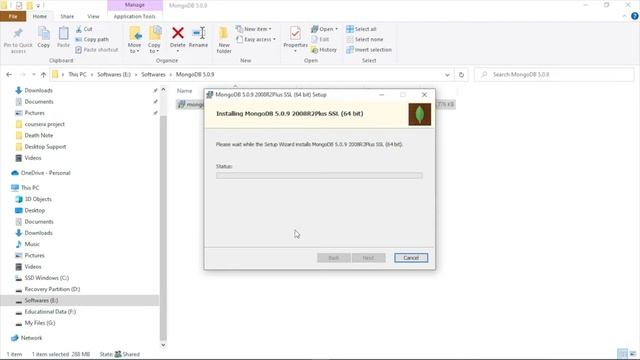Select Cut in Clipboard group
Viewport: 640px width, 360px height.
pyautogui.click(x=84, y=29)
